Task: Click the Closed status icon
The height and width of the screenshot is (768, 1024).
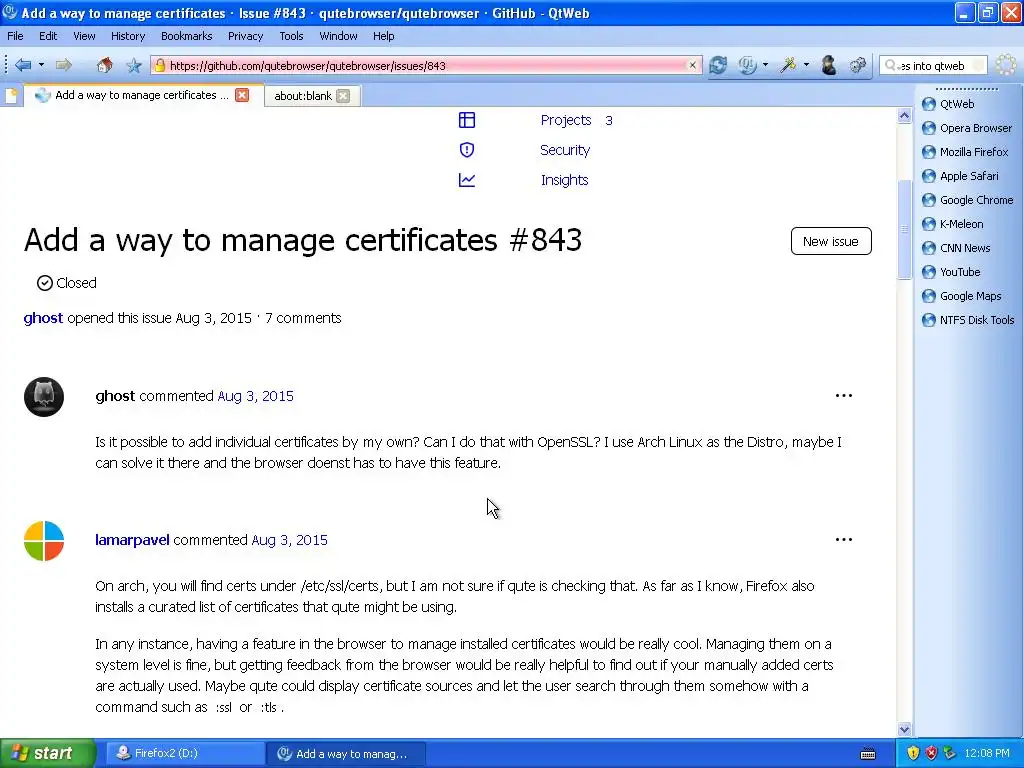Action: click(x=44, y=283)
